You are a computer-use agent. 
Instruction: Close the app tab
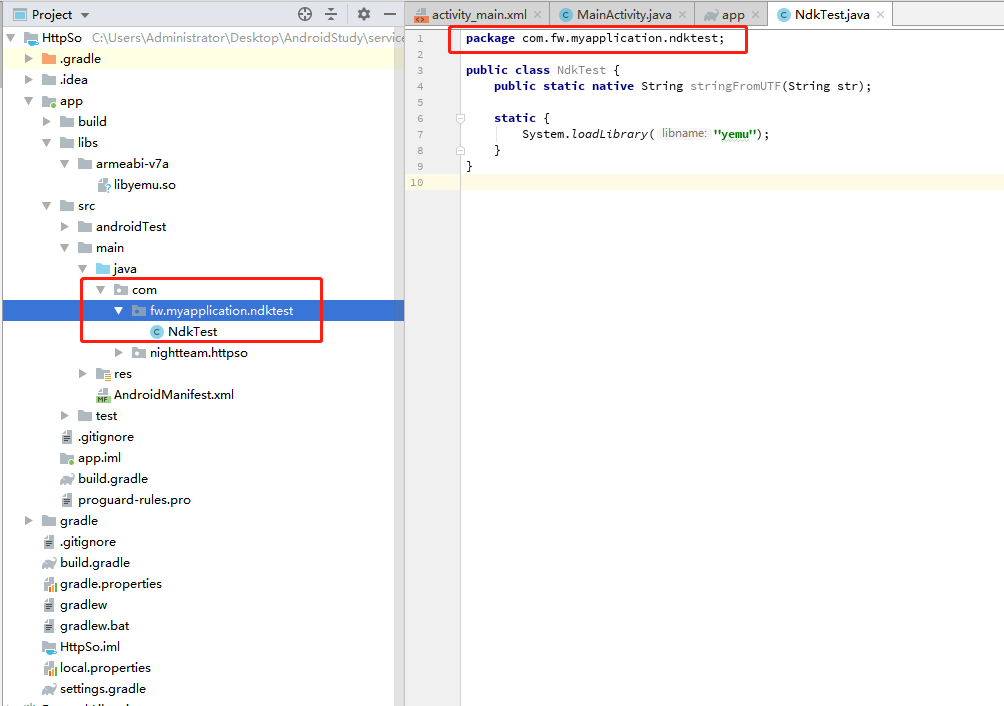[756, 15]
